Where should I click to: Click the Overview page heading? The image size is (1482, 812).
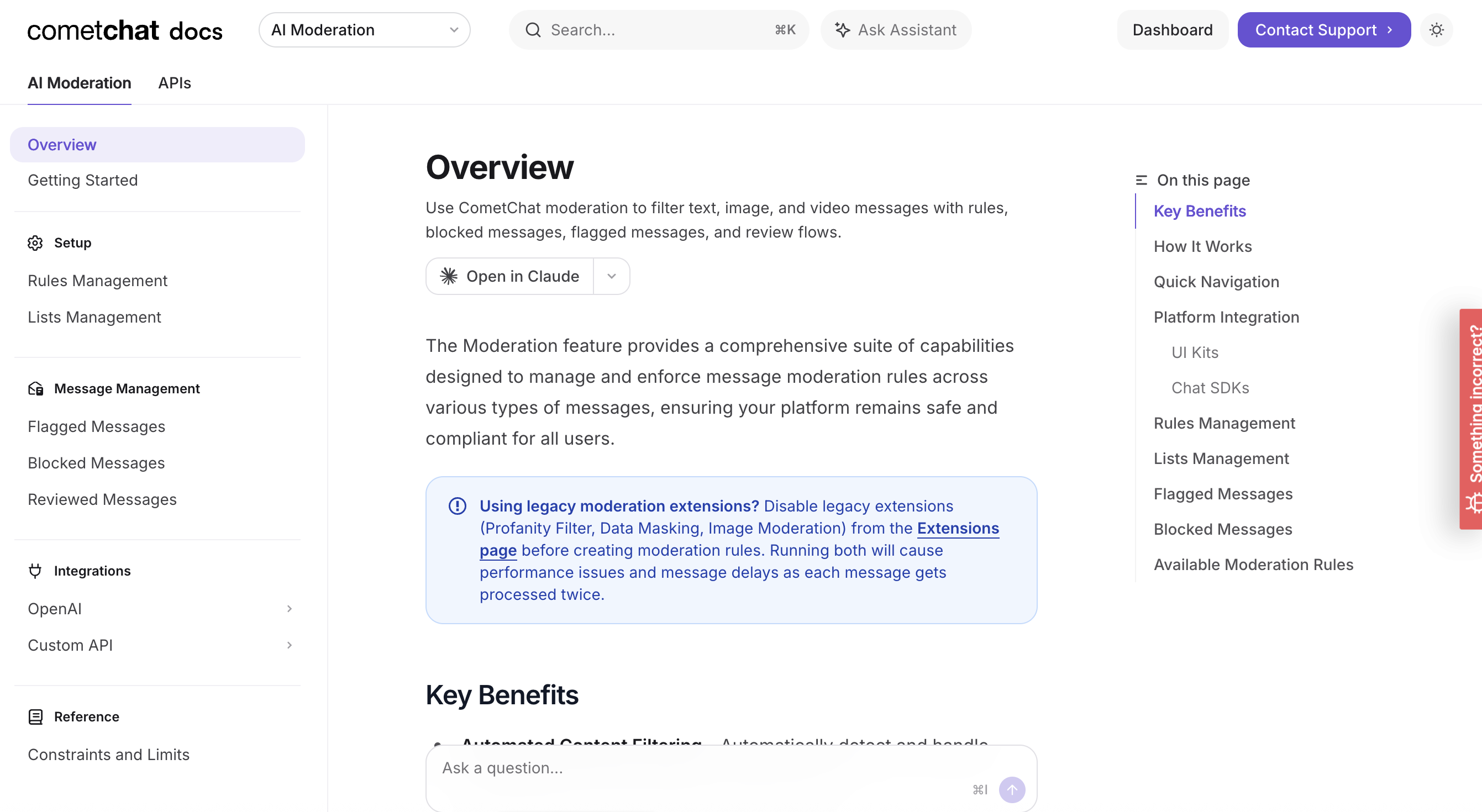500,168
